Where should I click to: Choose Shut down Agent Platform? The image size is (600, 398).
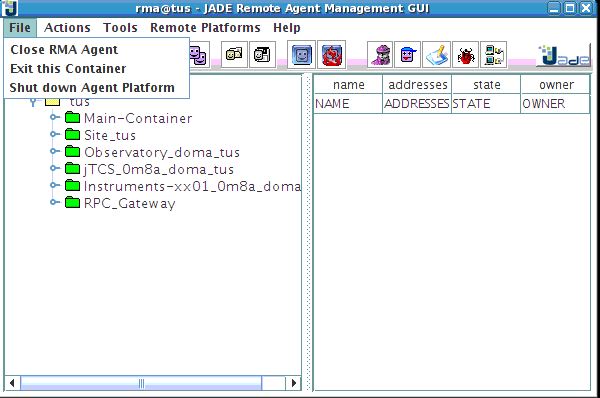point(92,88)
